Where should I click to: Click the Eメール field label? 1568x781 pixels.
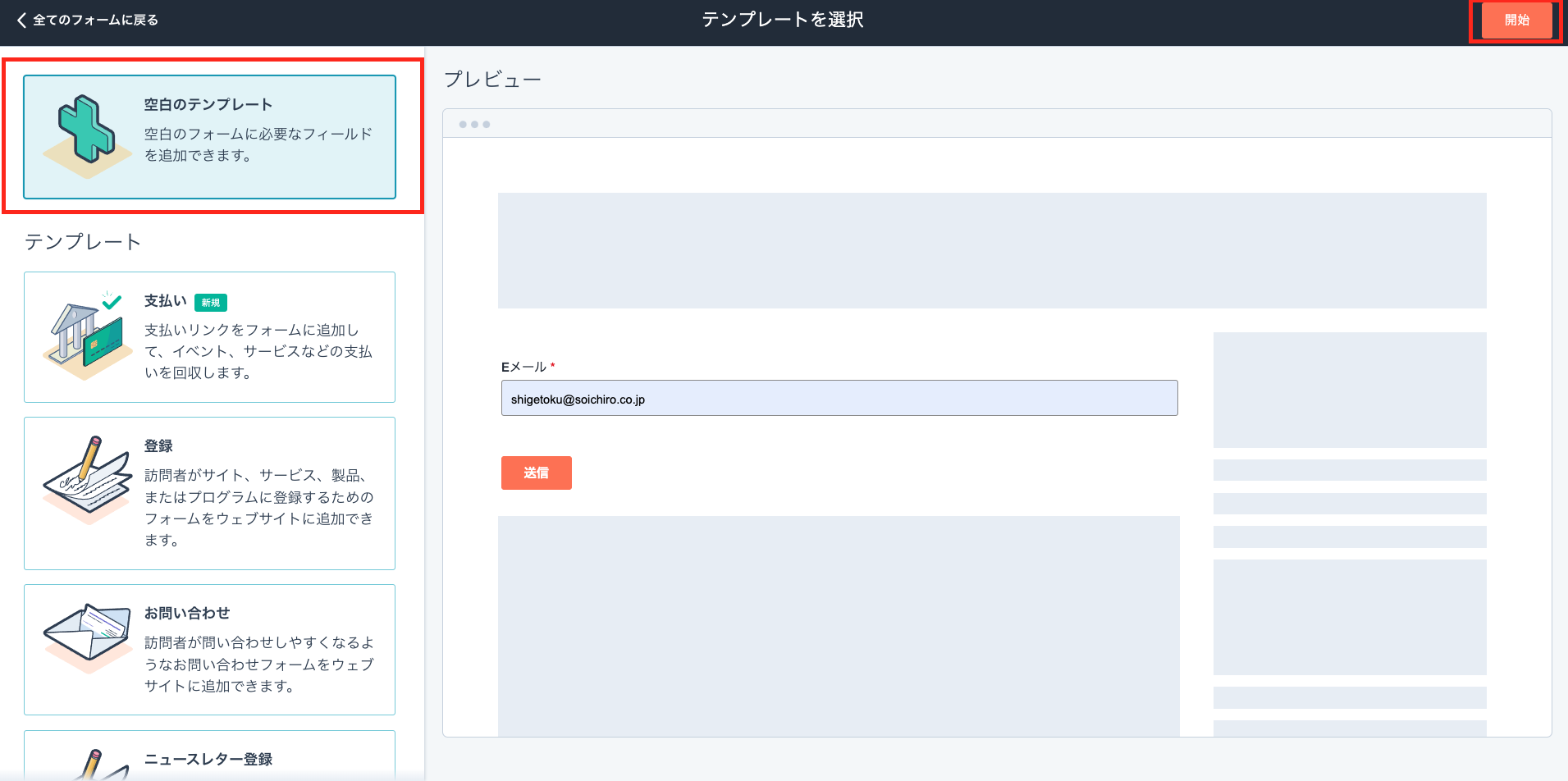(524, 367)
